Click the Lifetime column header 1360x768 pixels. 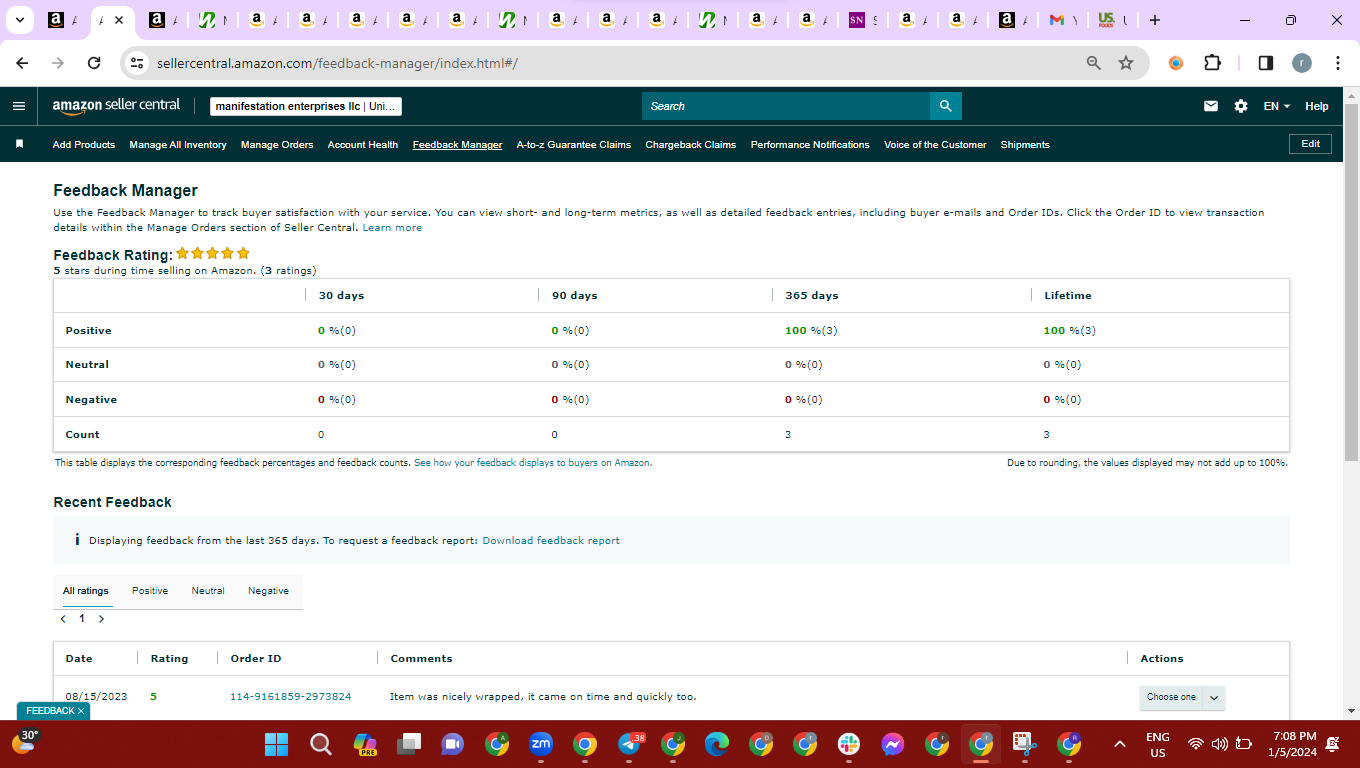pos(1068,296)
